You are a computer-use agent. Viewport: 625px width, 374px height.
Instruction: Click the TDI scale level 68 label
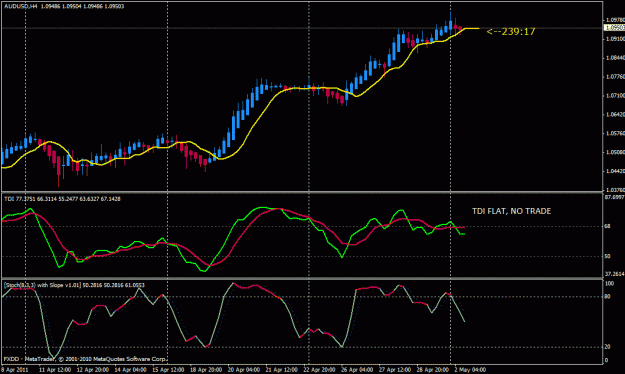608,226
